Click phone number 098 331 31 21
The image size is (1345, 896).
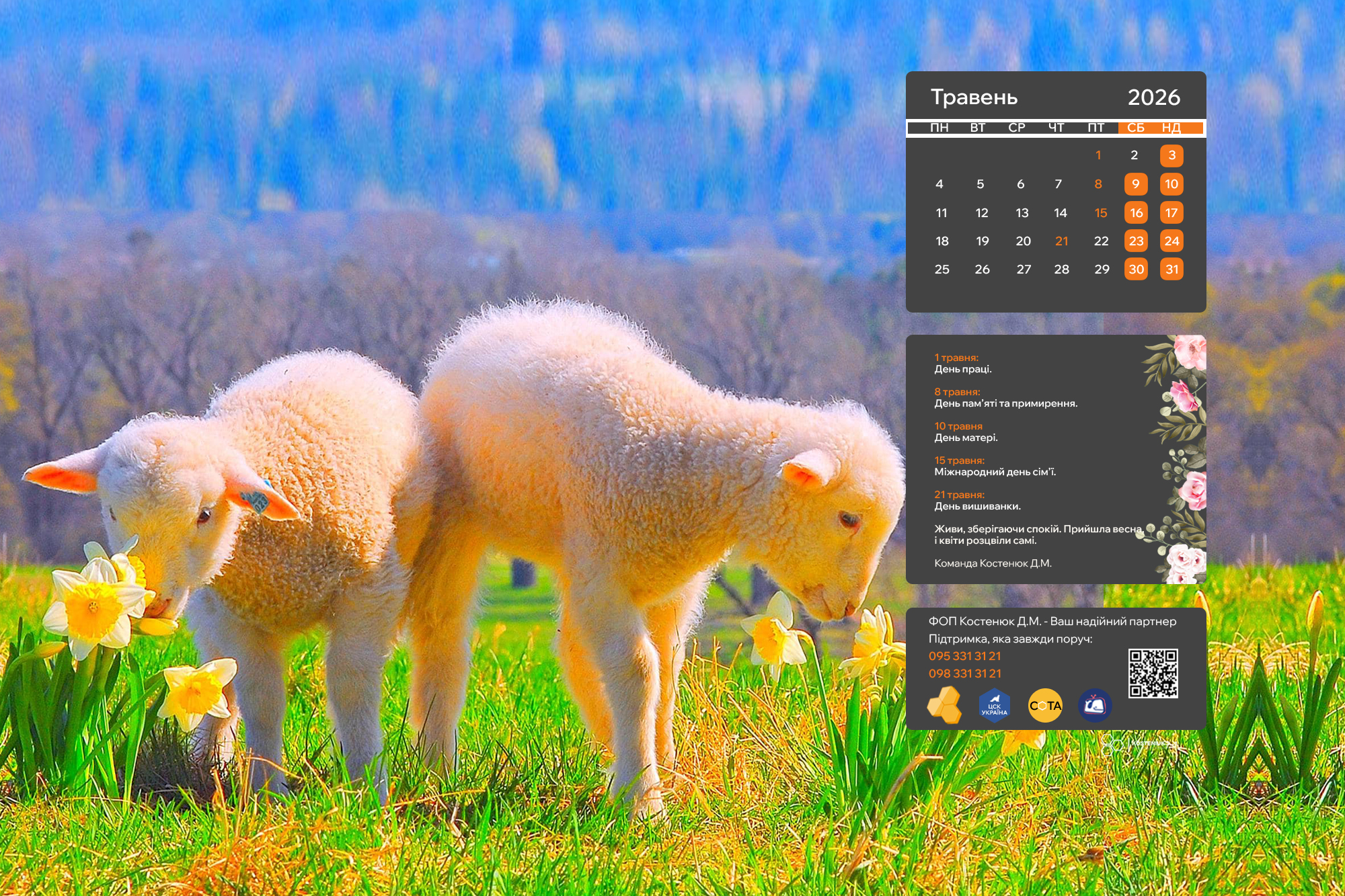(964, 674)
